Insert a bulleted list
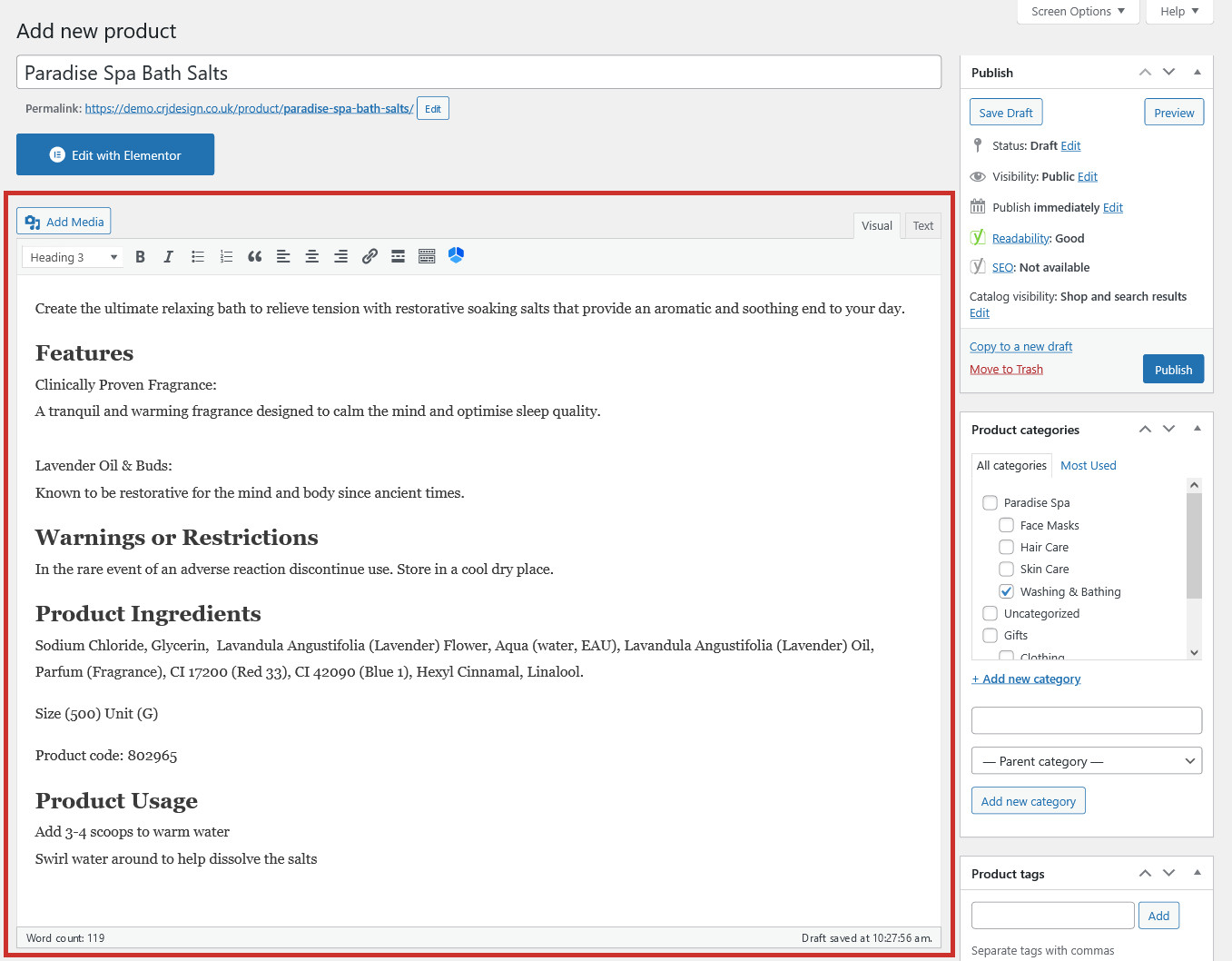 pos(197,257)
